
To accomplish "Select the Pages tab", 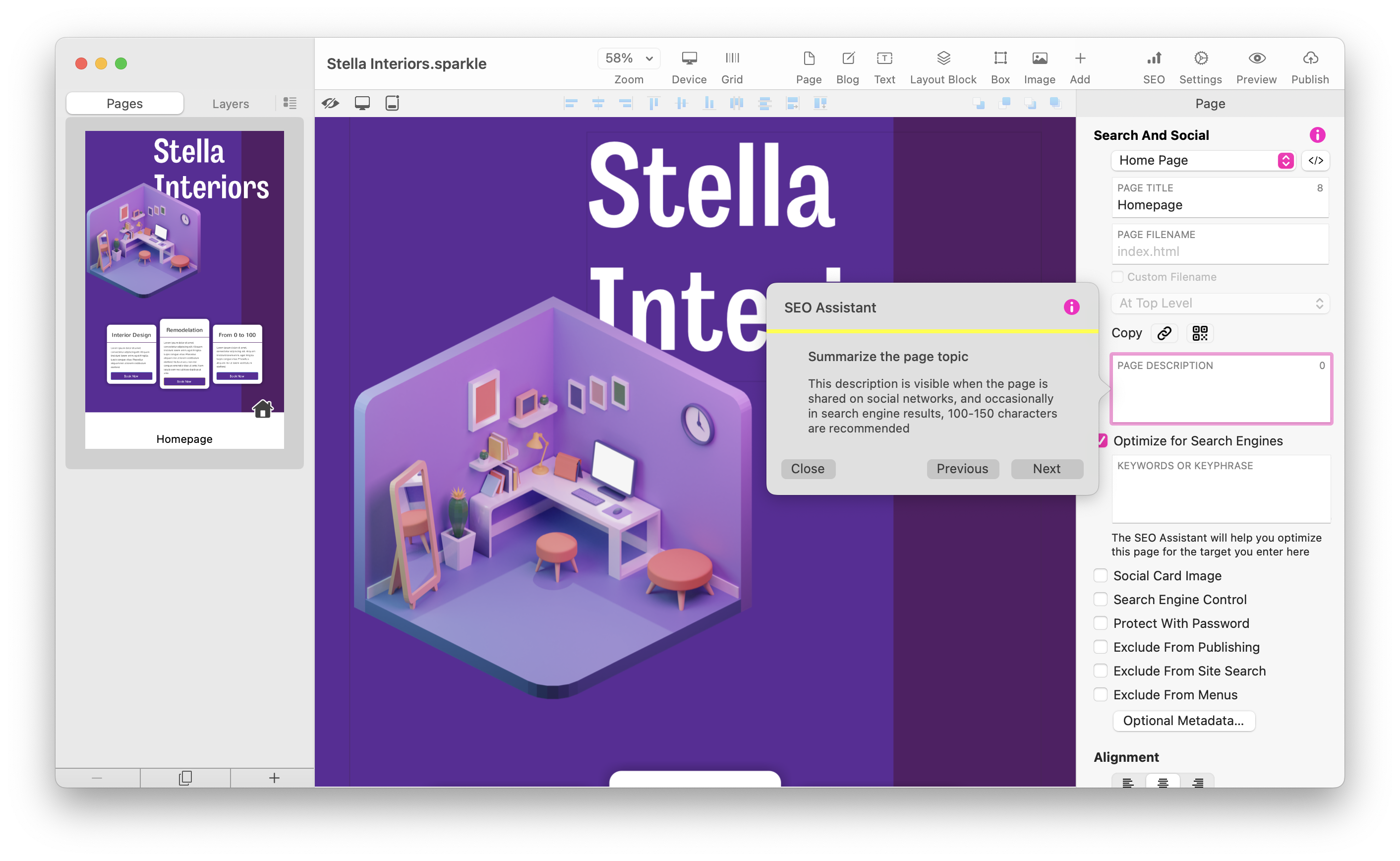I will tap(124, 104).
